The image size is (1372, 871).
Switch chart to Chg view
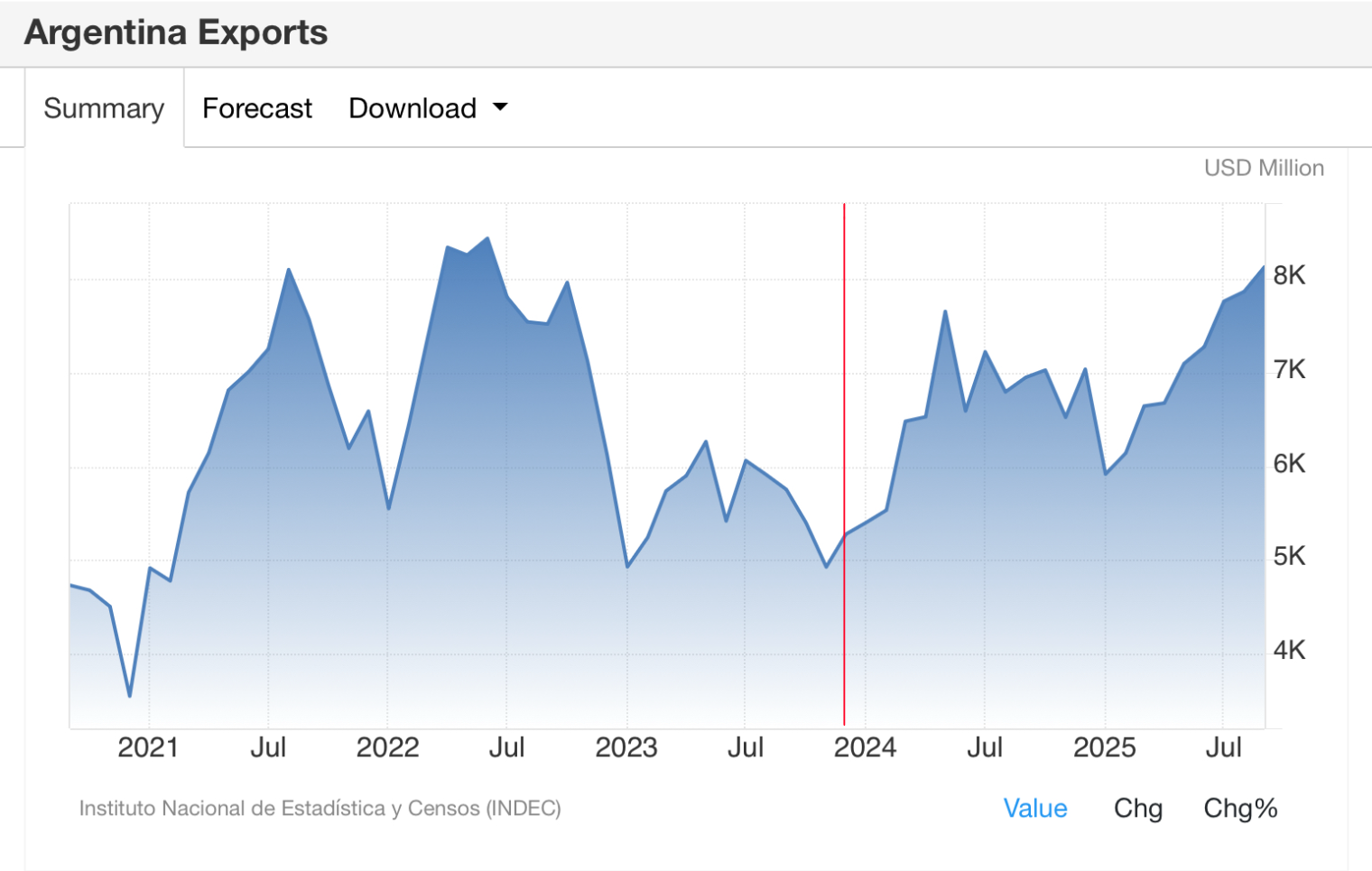1137,808
